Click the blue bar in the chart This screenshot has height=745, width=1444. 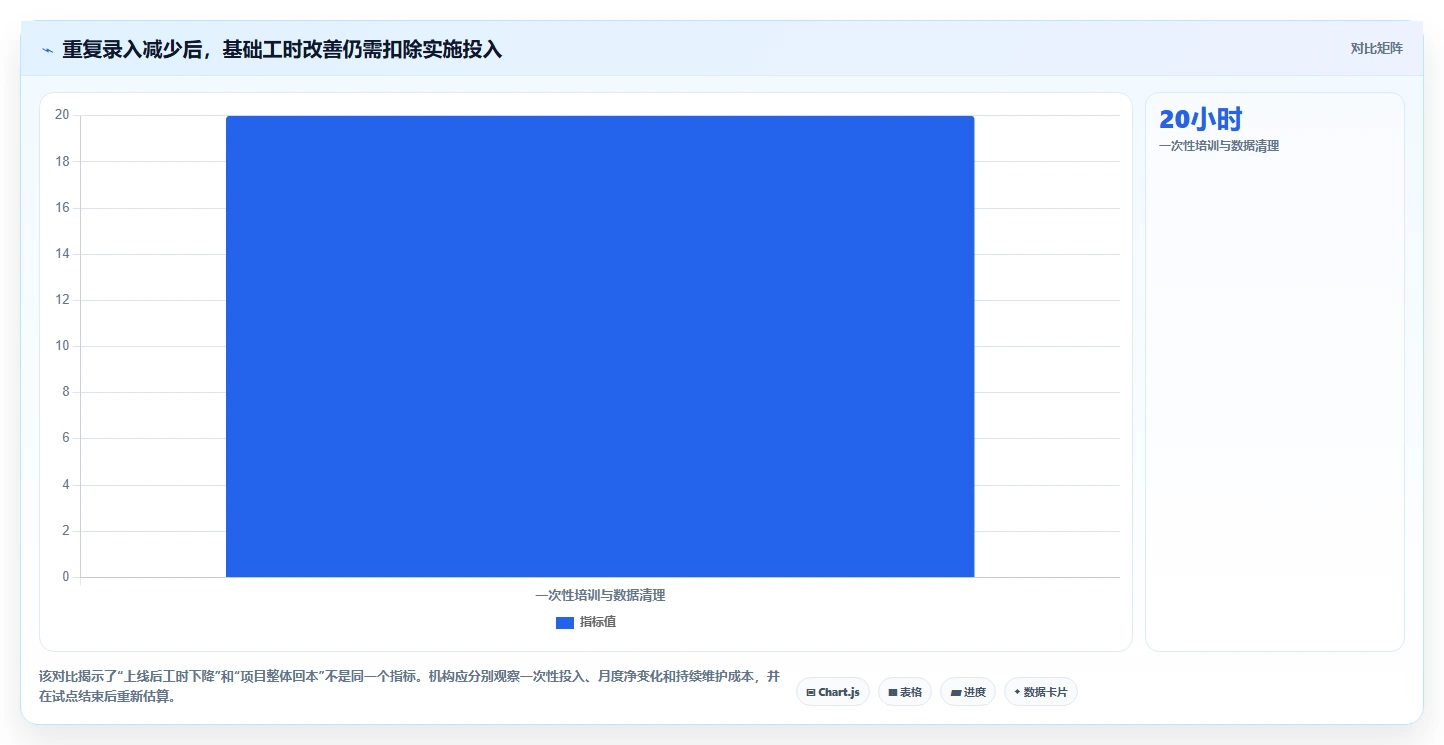click(x=600, y=346)
